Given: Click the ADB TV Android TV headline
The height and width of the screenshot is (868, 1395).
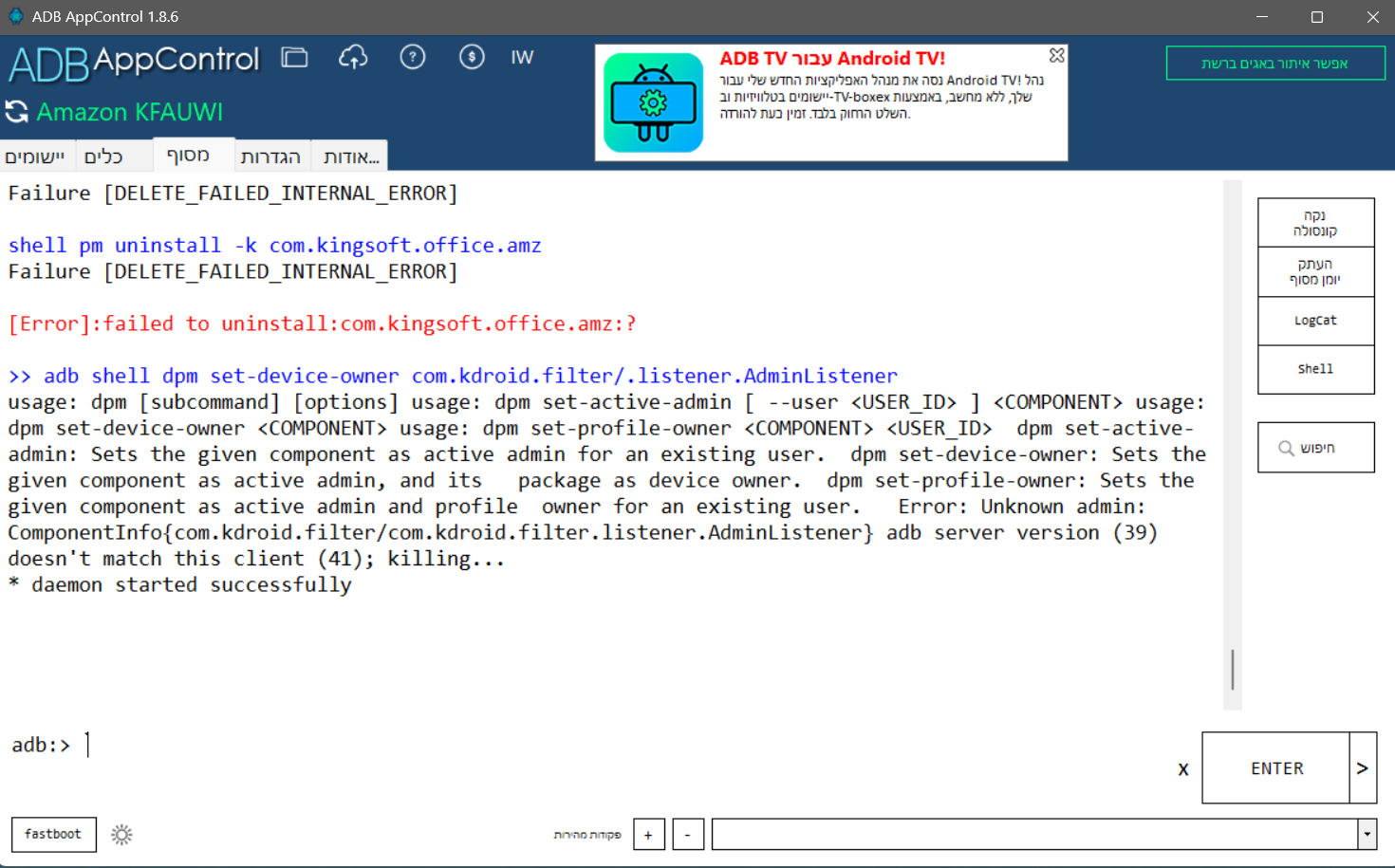Looking at the screenshot, I should (x=831, y=59).
